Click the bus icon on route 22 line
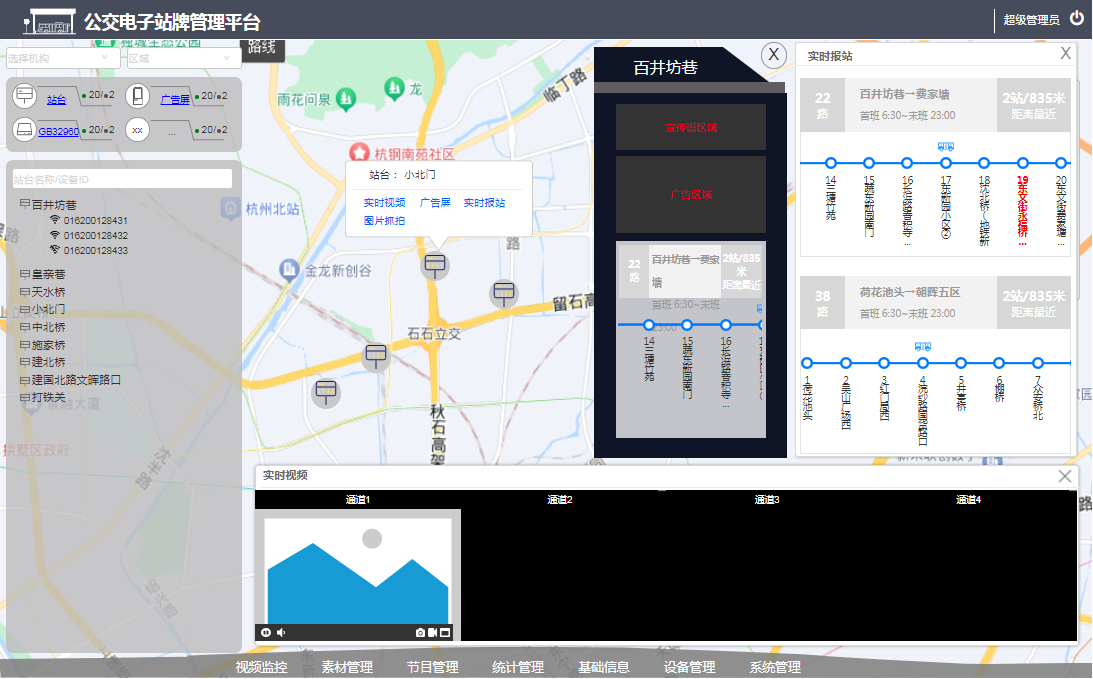The width and height of the screenshot is (1093, 679). [945, 147]
